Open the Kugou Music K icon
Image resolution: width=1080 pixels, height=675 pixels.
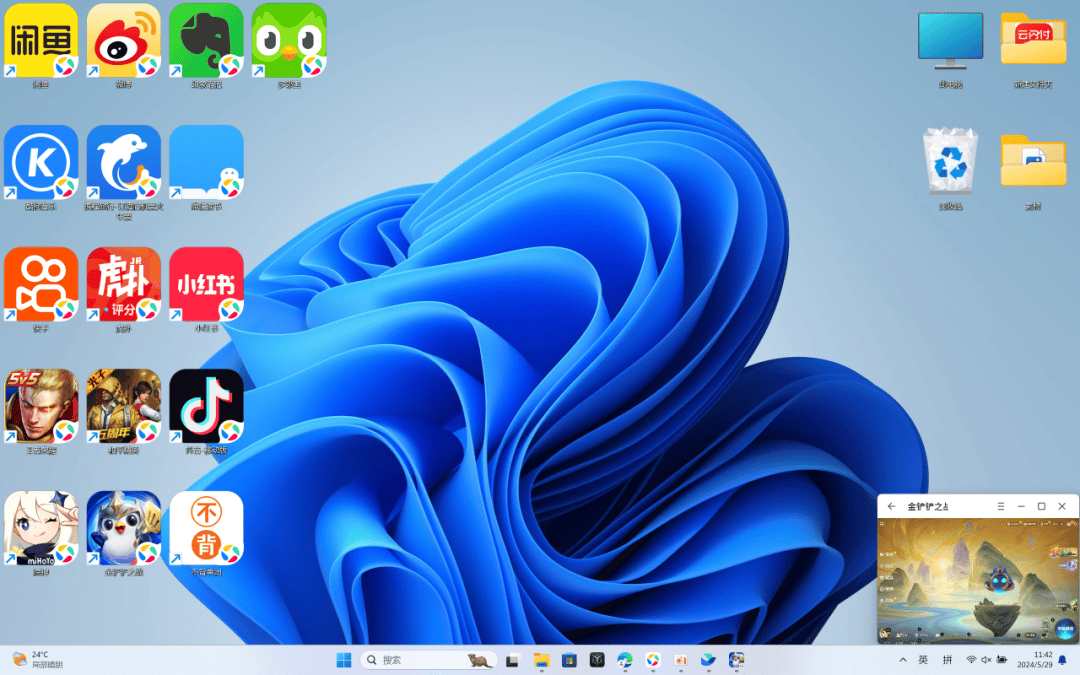click(x=41, y=162)
